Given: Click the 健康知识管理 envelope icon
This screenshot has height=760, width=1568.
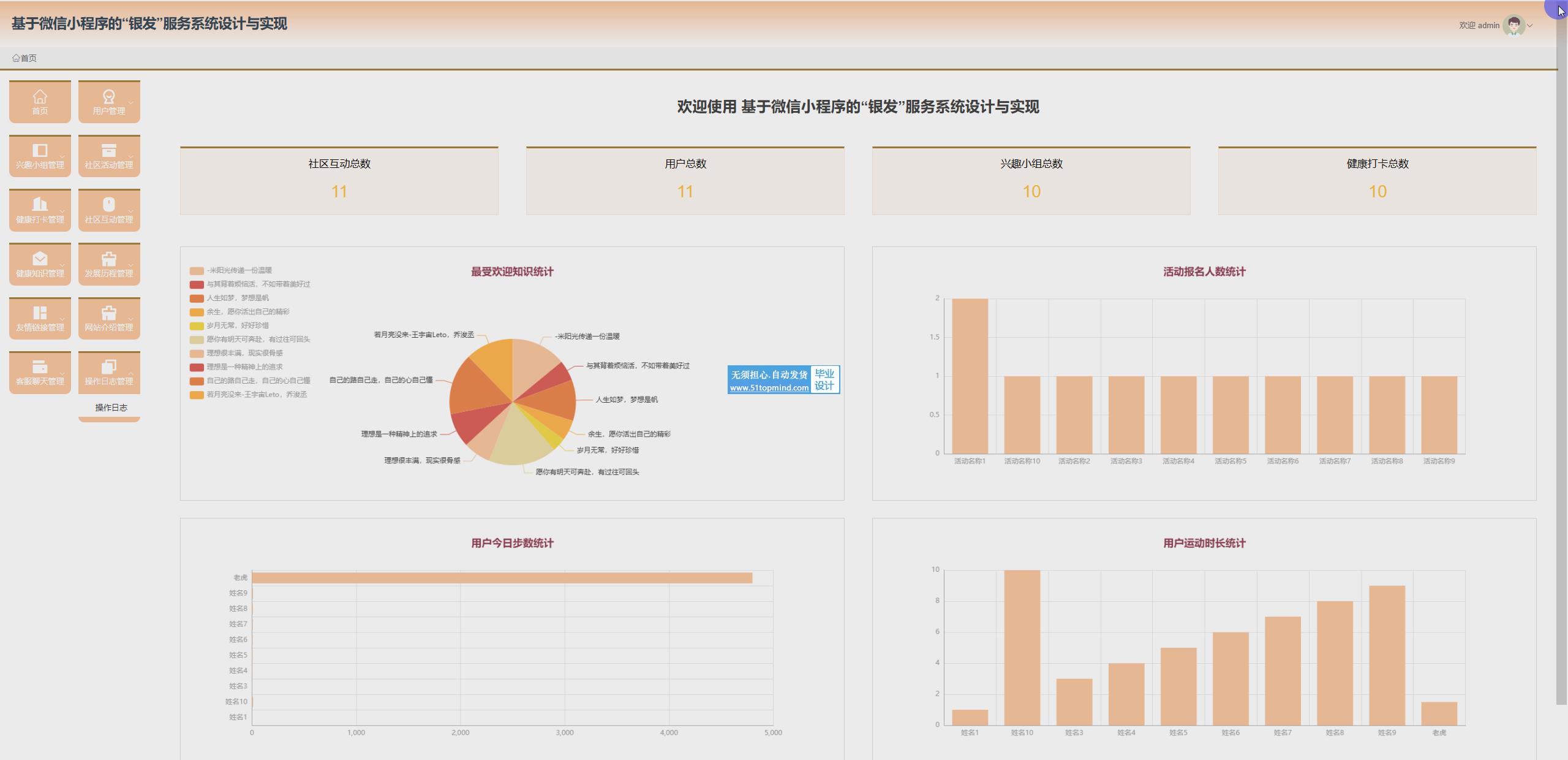Looking at the screenshot, I should pyautogui.click(x=40, y=259).
